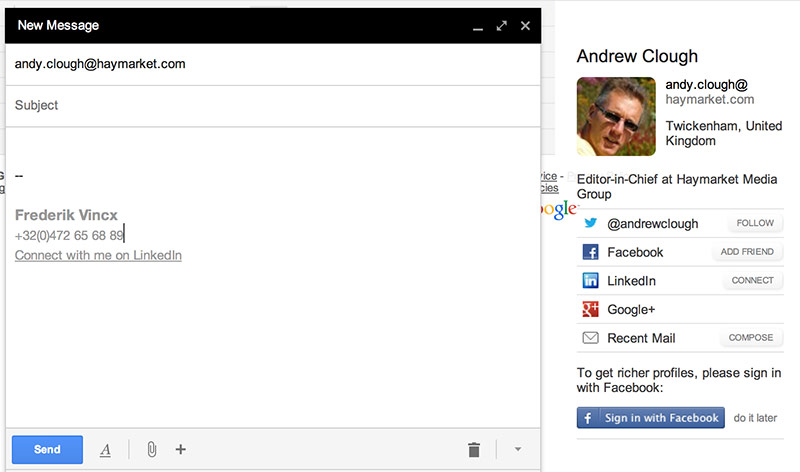
Task: Open Connect with me on LinkedIn link
Action: tap(98, 255)
